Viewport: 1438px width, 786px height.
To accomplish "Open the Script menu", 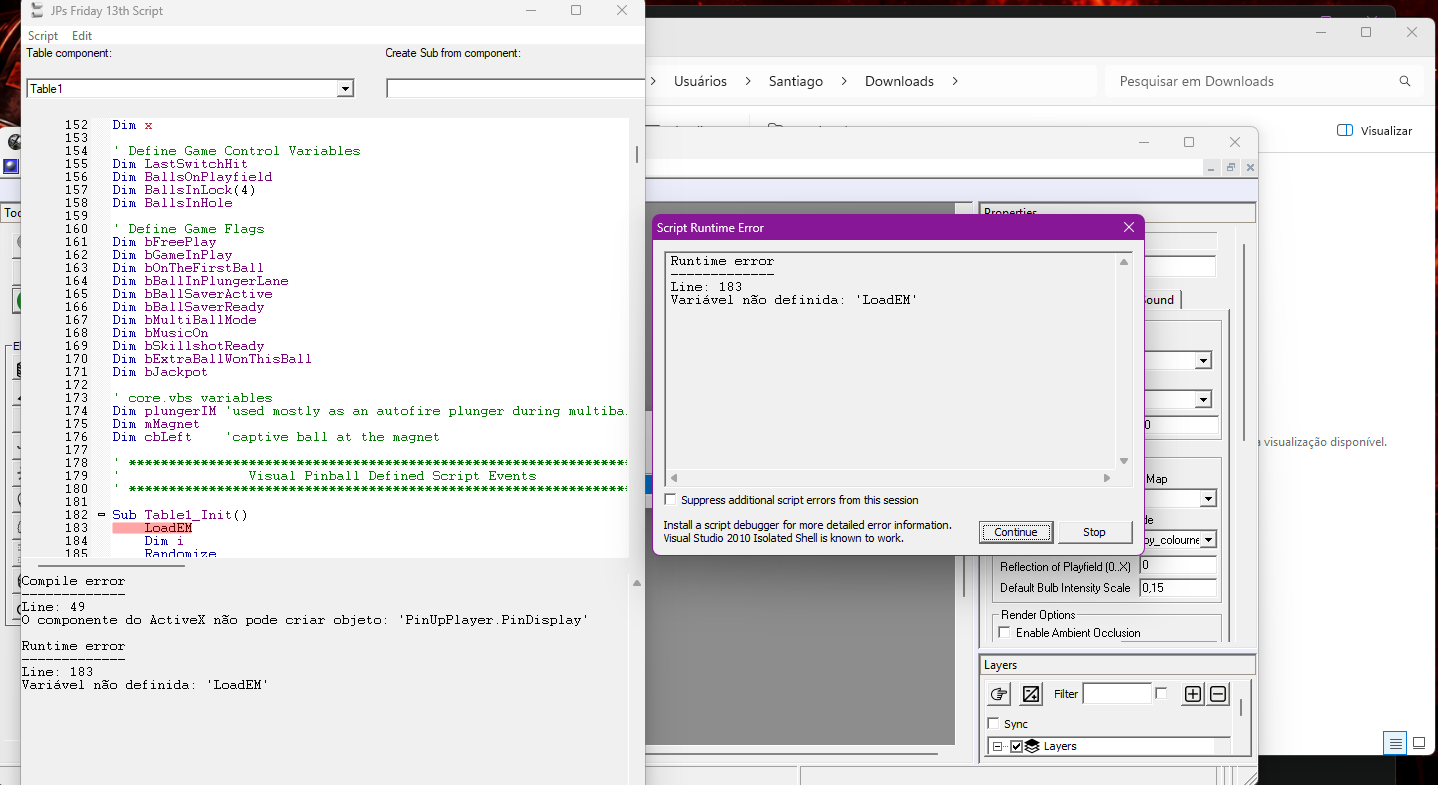I will tap(43, 36).
